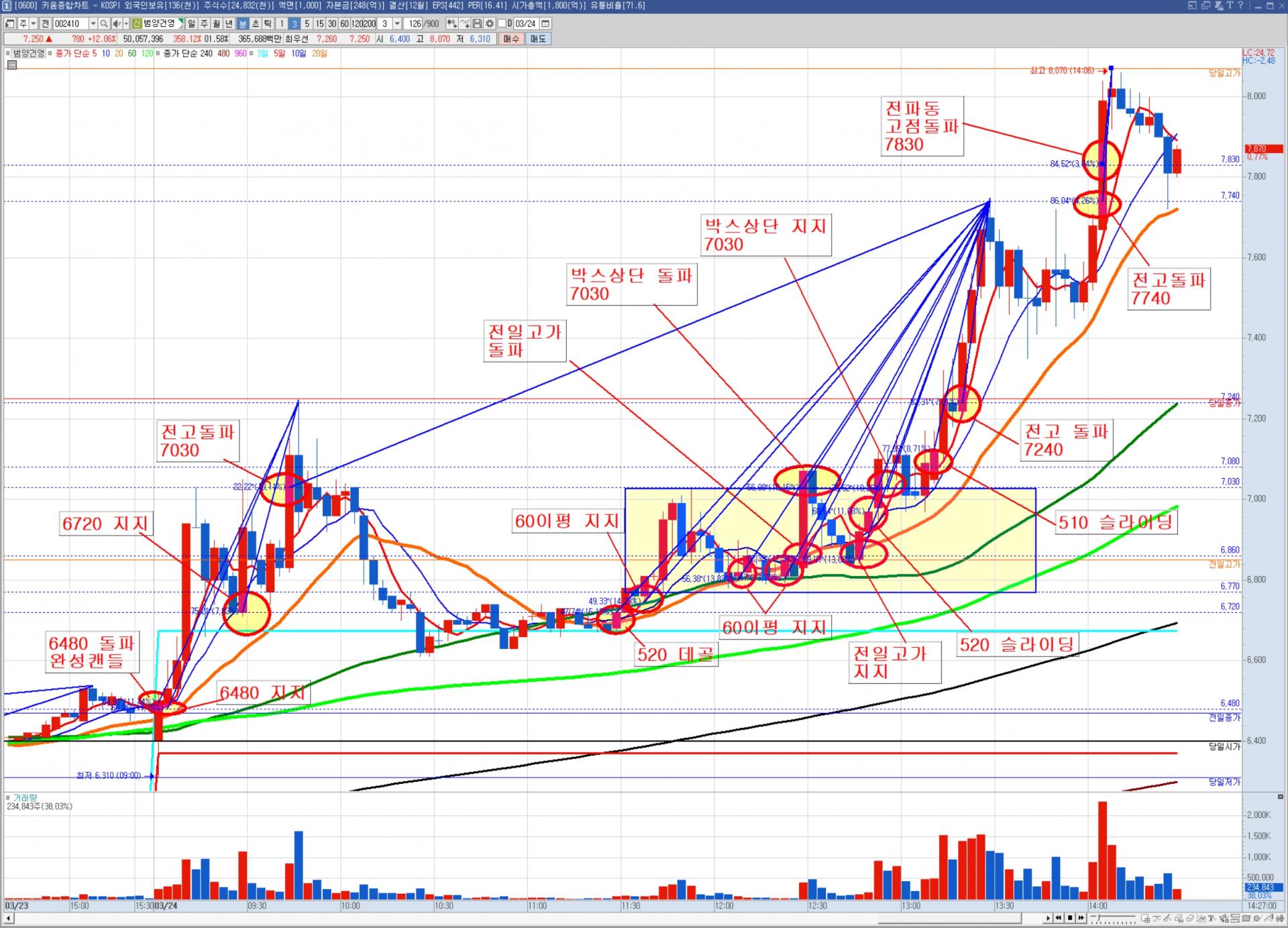
Task: Click the speaker sound icon
Action: point(116,23)
